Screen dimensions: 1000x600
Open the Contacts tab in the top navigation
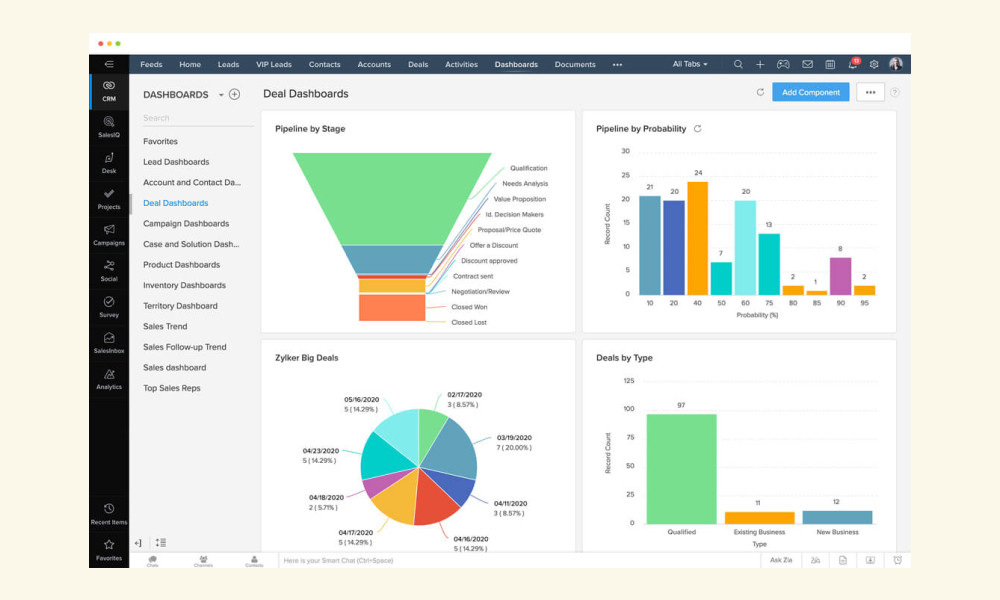tap(325, 64)
